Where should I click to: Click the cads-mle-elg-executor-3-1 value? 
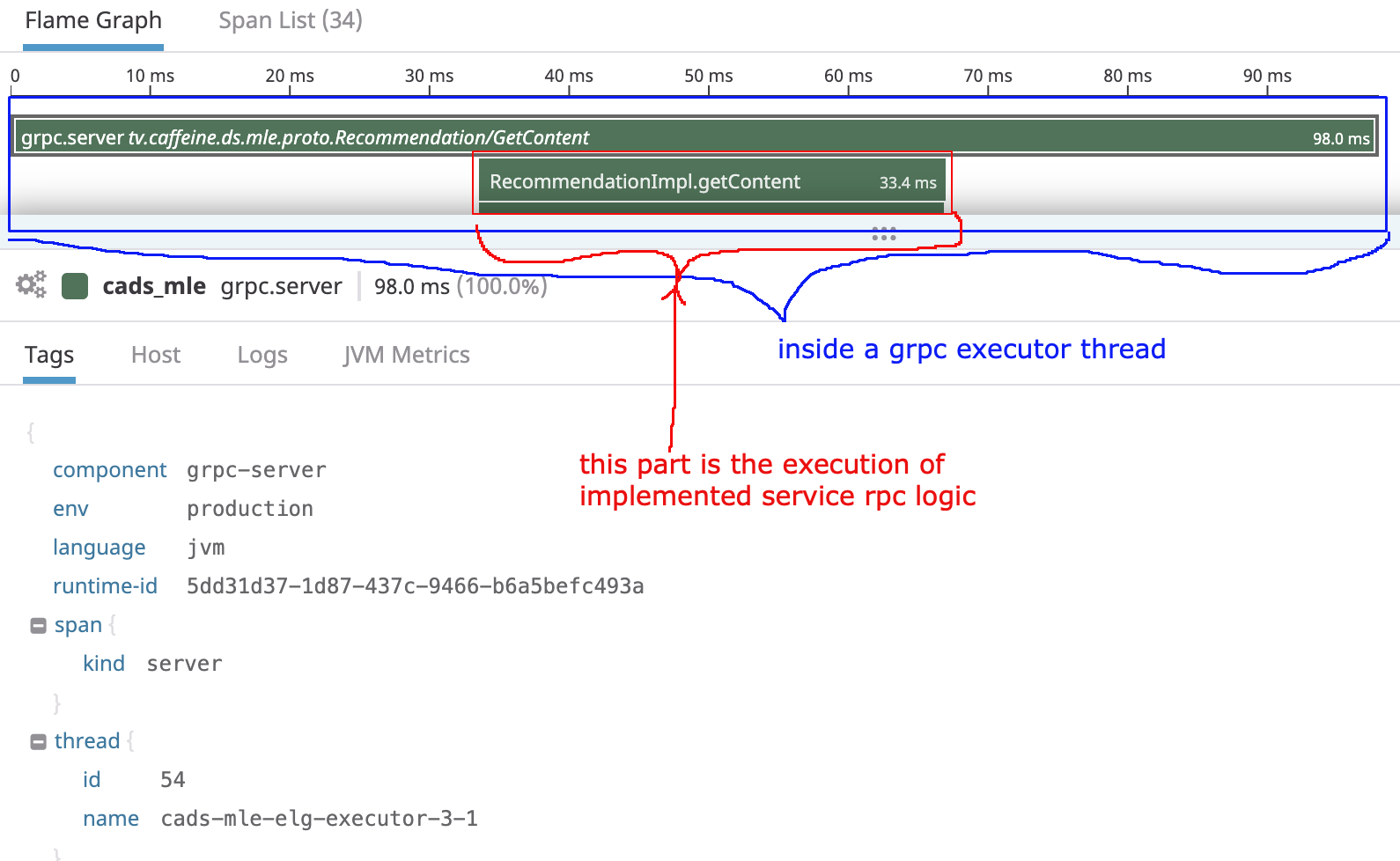click(x=320, y=819)
